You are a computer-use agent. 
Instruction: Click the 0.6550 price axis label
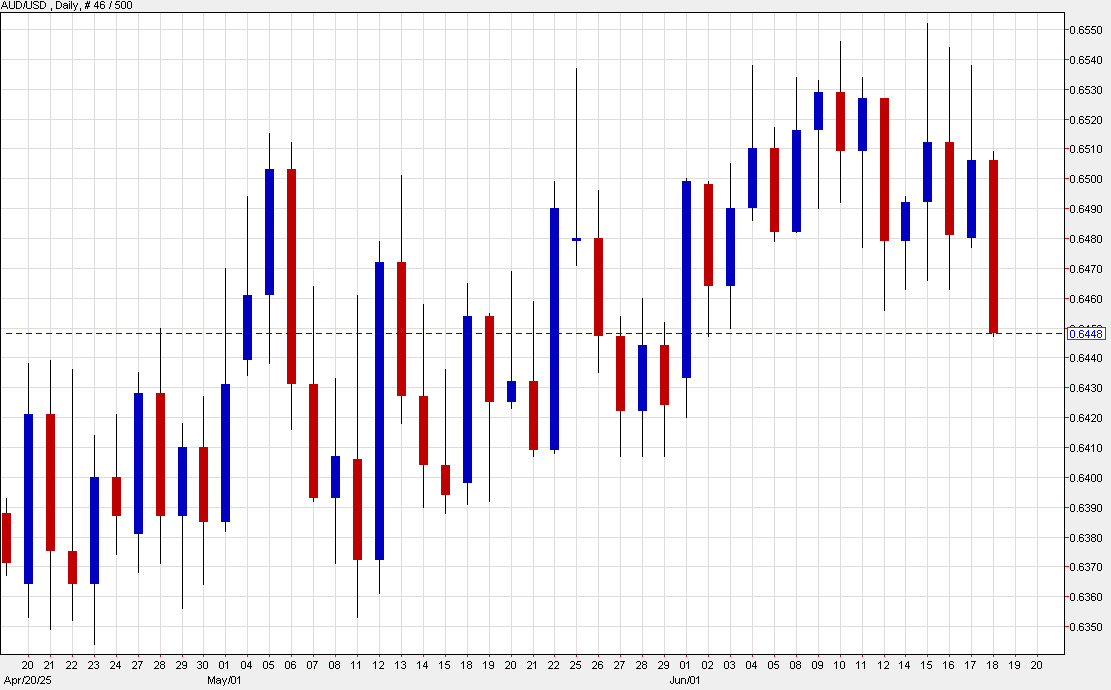click(1085, 30)
